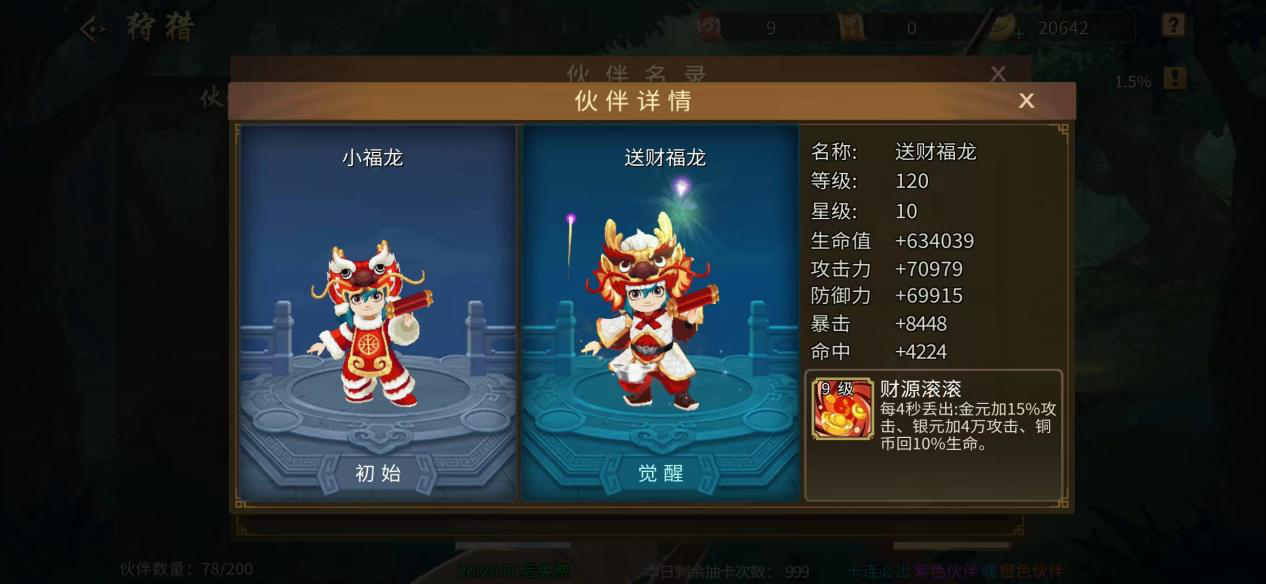Click the exclamation info icon near 1.5%
This screenshot has height=584, width=1266.
[x=1175, y=78]
